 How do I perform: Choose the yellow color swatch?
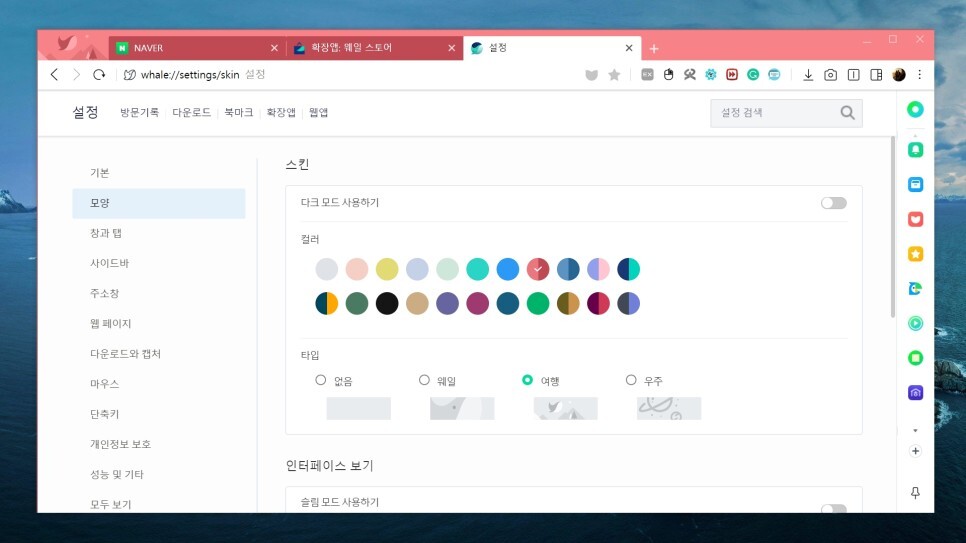387,269
